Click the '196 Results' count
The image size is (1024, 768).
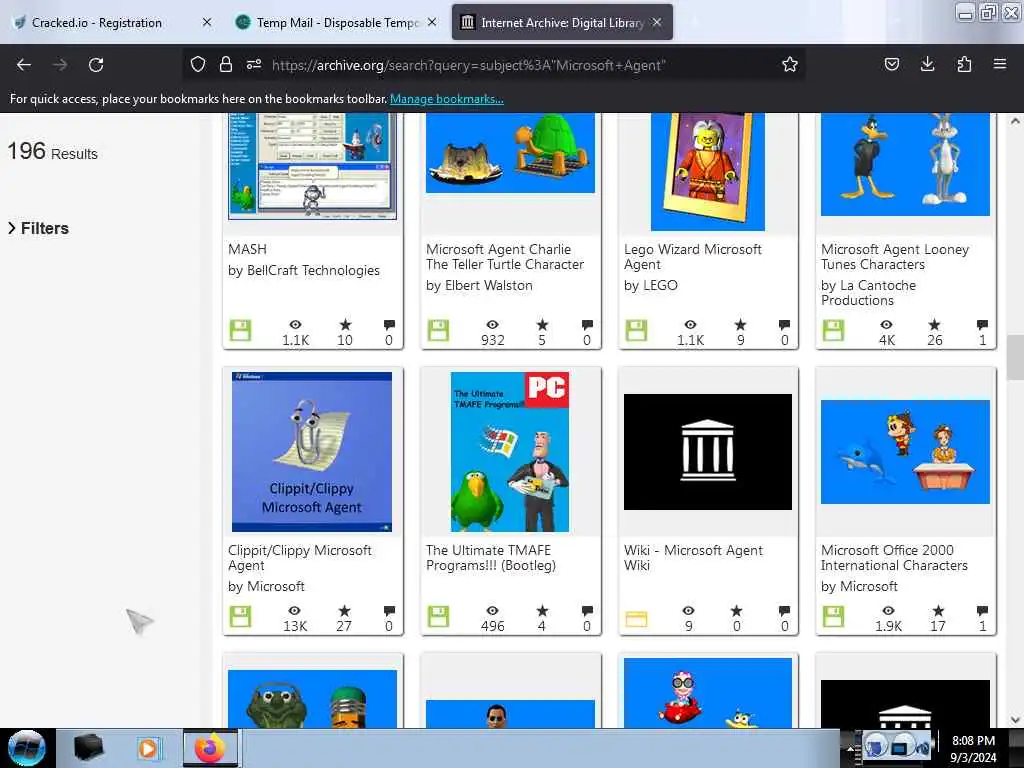pos(52,152)
